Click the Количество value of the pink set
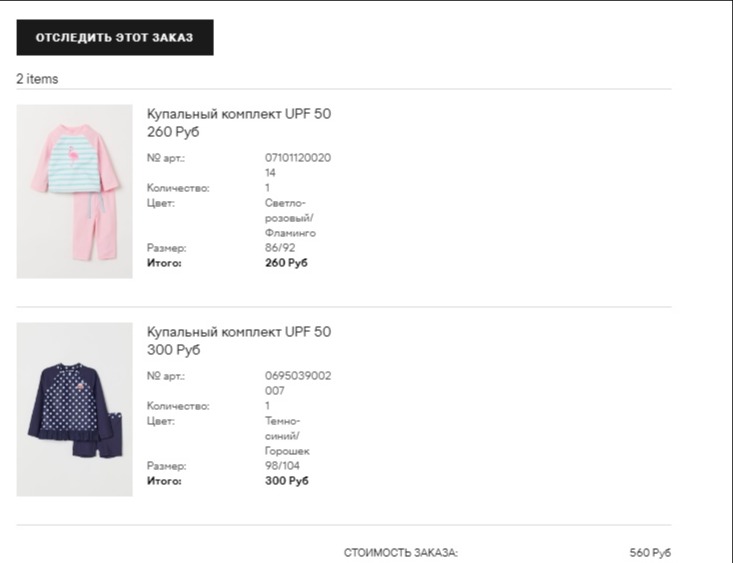The image size is (733, 563). click(x=268, y=188)
